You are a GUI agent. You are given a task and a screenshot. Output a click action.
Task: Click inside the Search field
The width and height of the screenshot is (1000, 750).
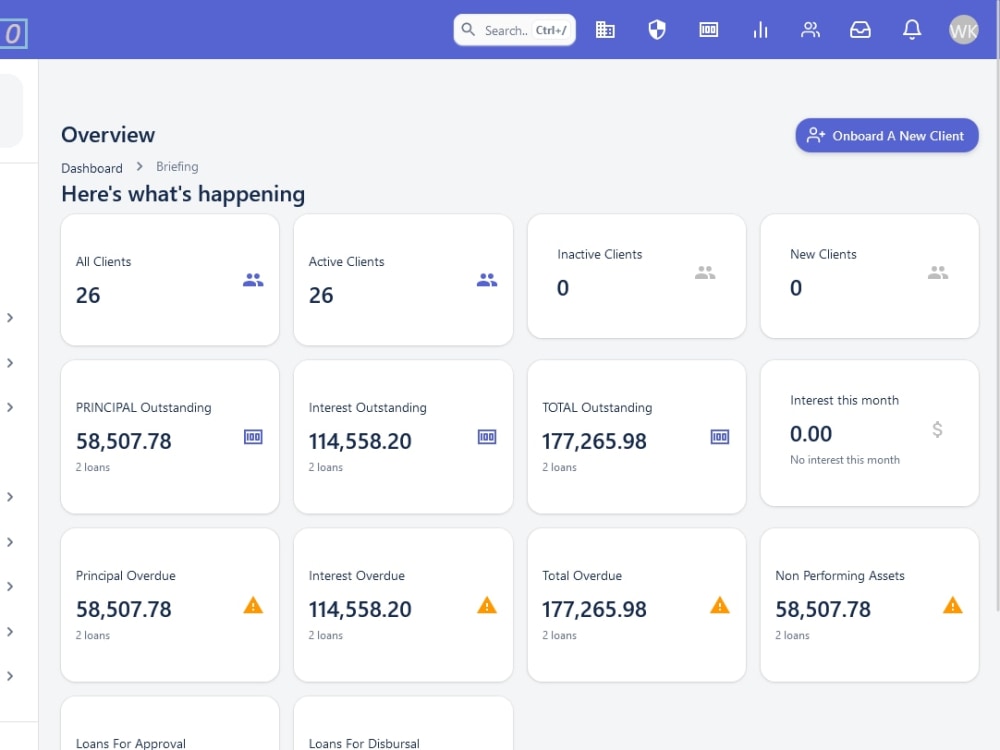pyautogui.click(x=514, y=29)
